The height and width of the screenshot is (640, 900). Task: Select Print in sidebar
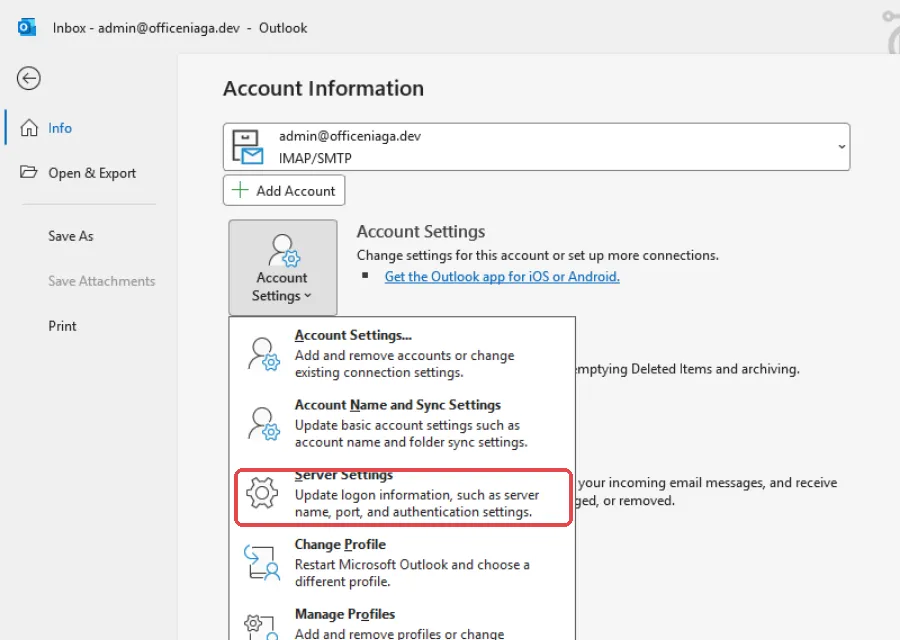(x=62, y=326)
